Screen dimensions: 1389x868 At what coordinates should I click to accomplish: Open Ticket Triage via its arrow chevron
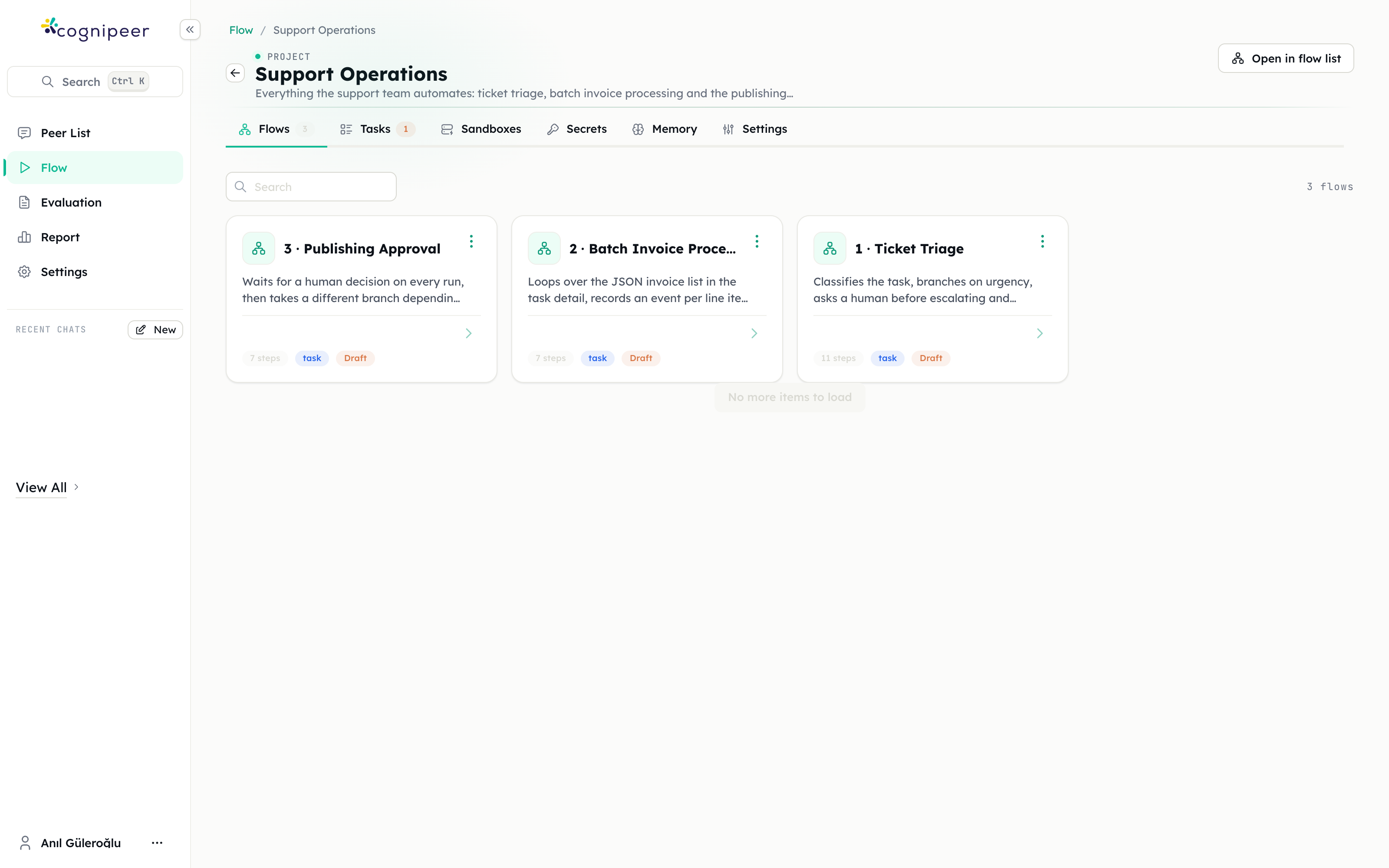[1040, 334]
